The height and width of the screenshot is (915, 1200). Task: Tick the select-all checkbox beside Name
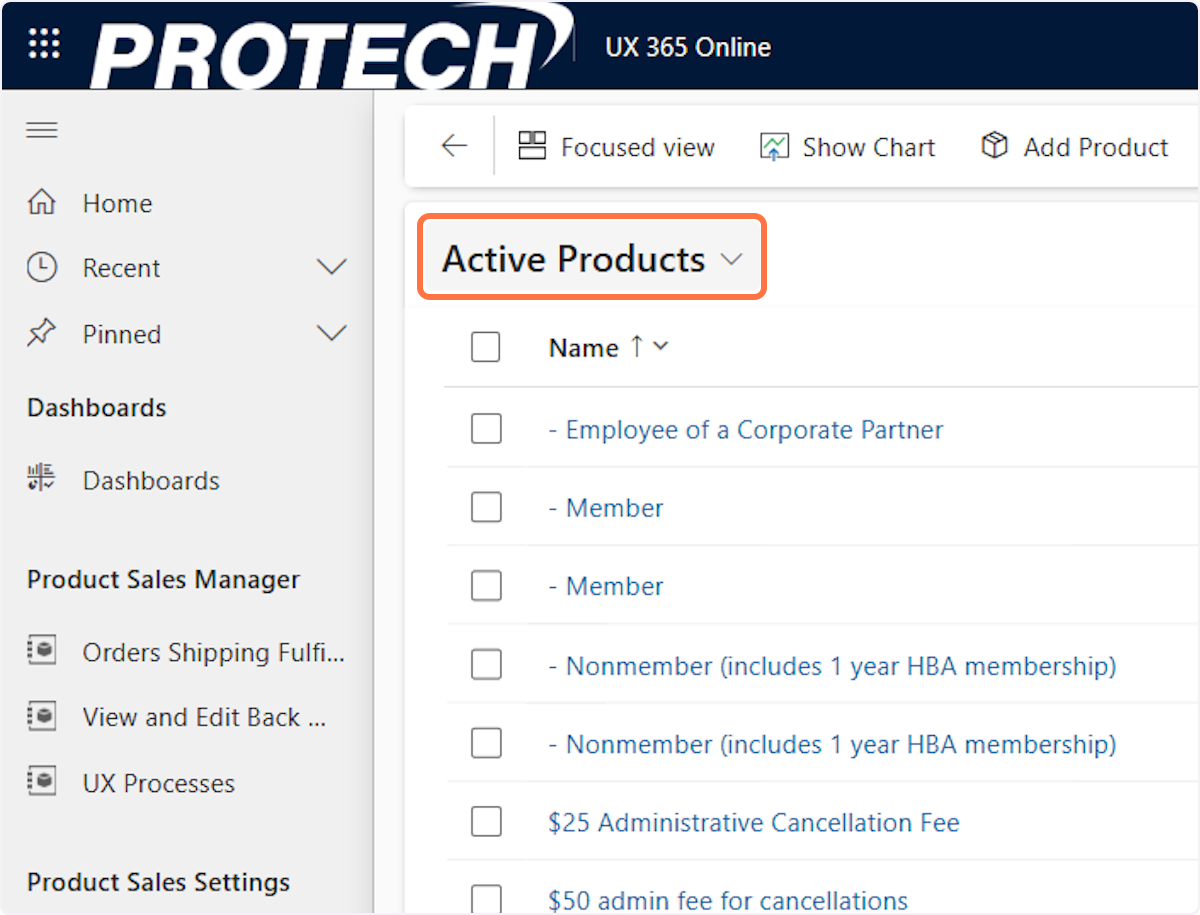point(485,348)
